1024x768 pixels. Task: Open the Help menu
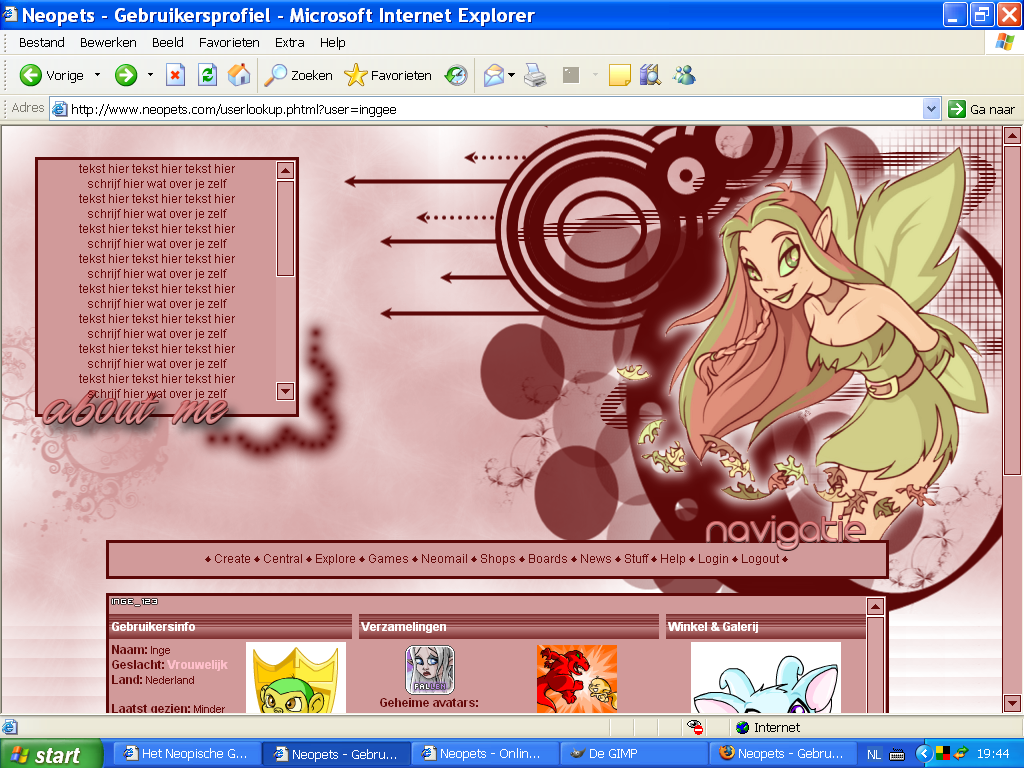pyautogui.click(x=332, y=42)
